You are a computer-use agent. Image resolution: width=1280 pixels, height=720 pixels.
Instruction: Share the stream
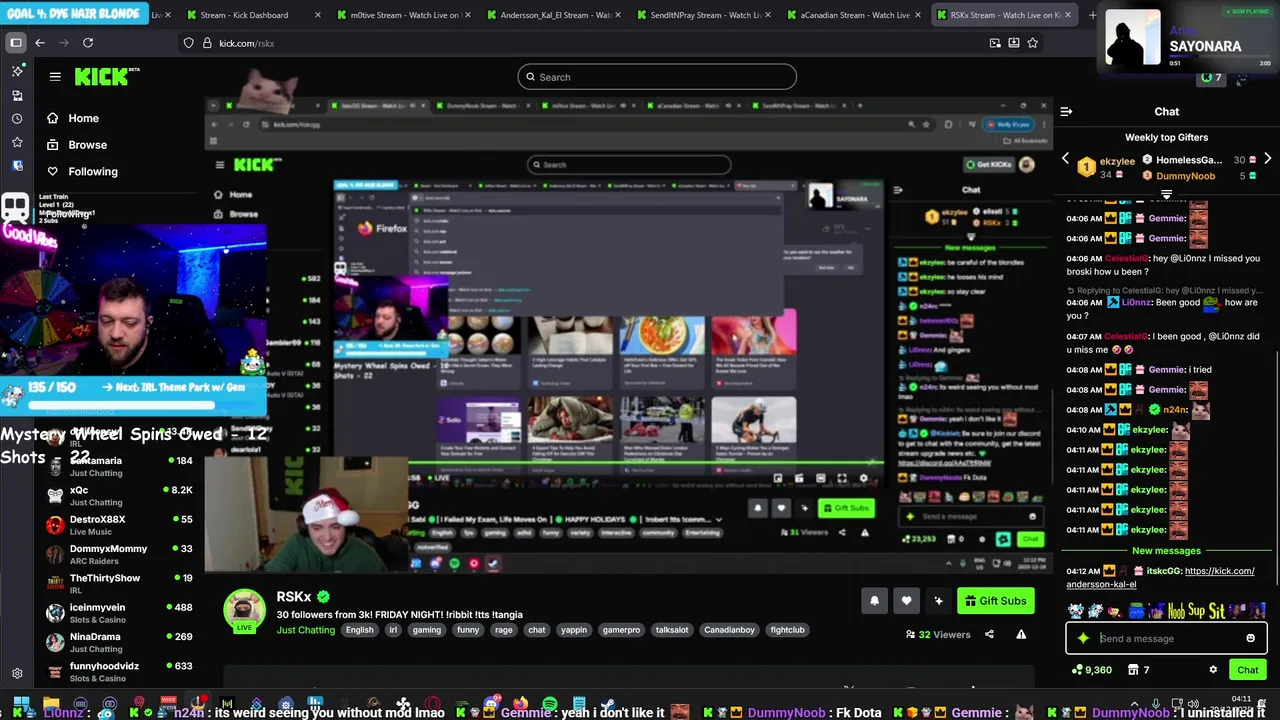point(989,634)
